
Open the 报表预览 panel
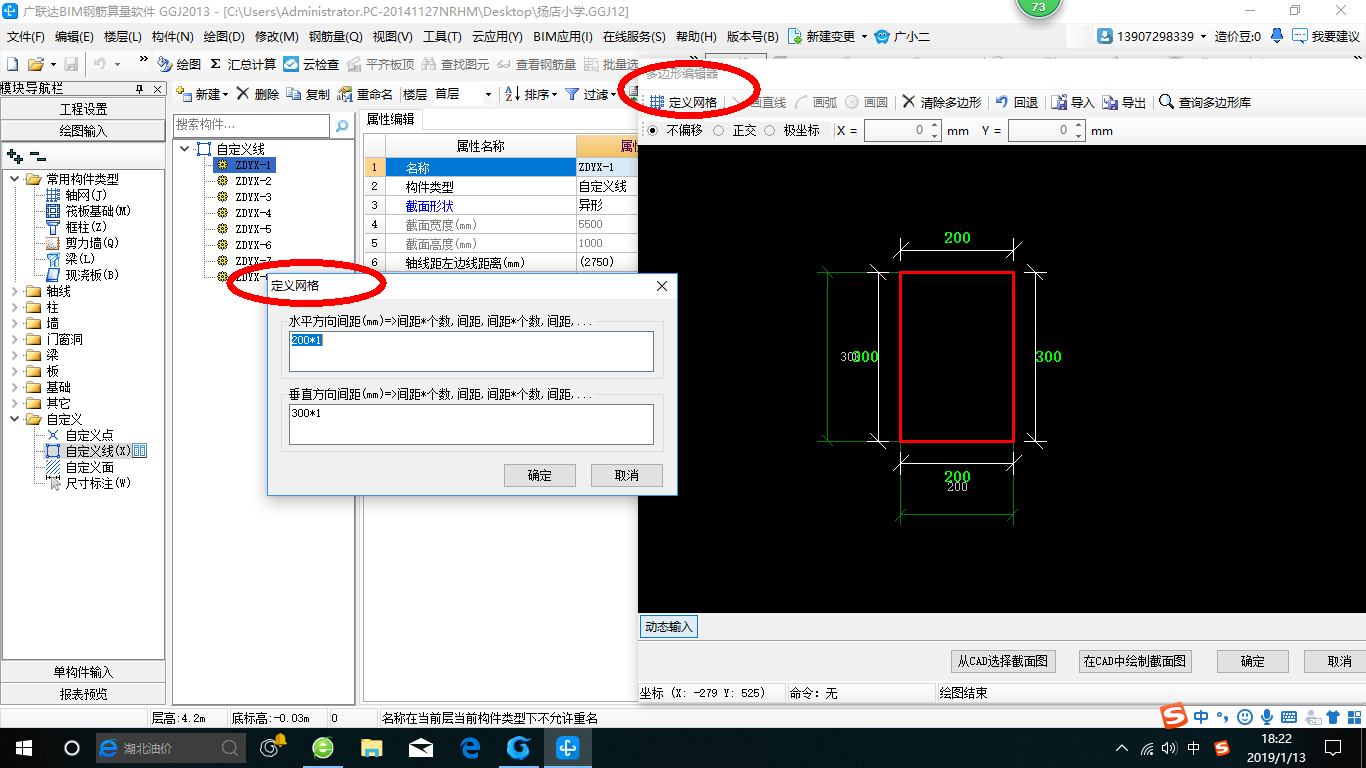pos(83,693)
